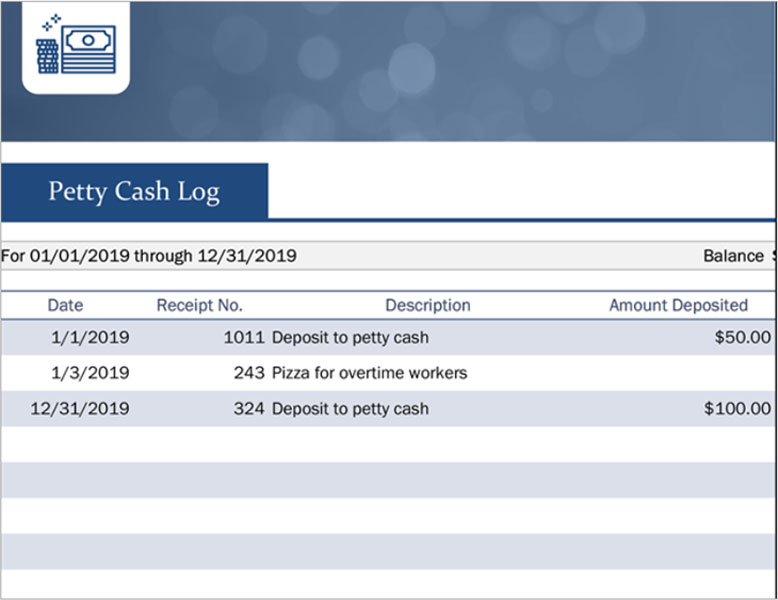Click receipt number 324 cell
Viewport: 778px width, 600px height.
click(250, 408)
